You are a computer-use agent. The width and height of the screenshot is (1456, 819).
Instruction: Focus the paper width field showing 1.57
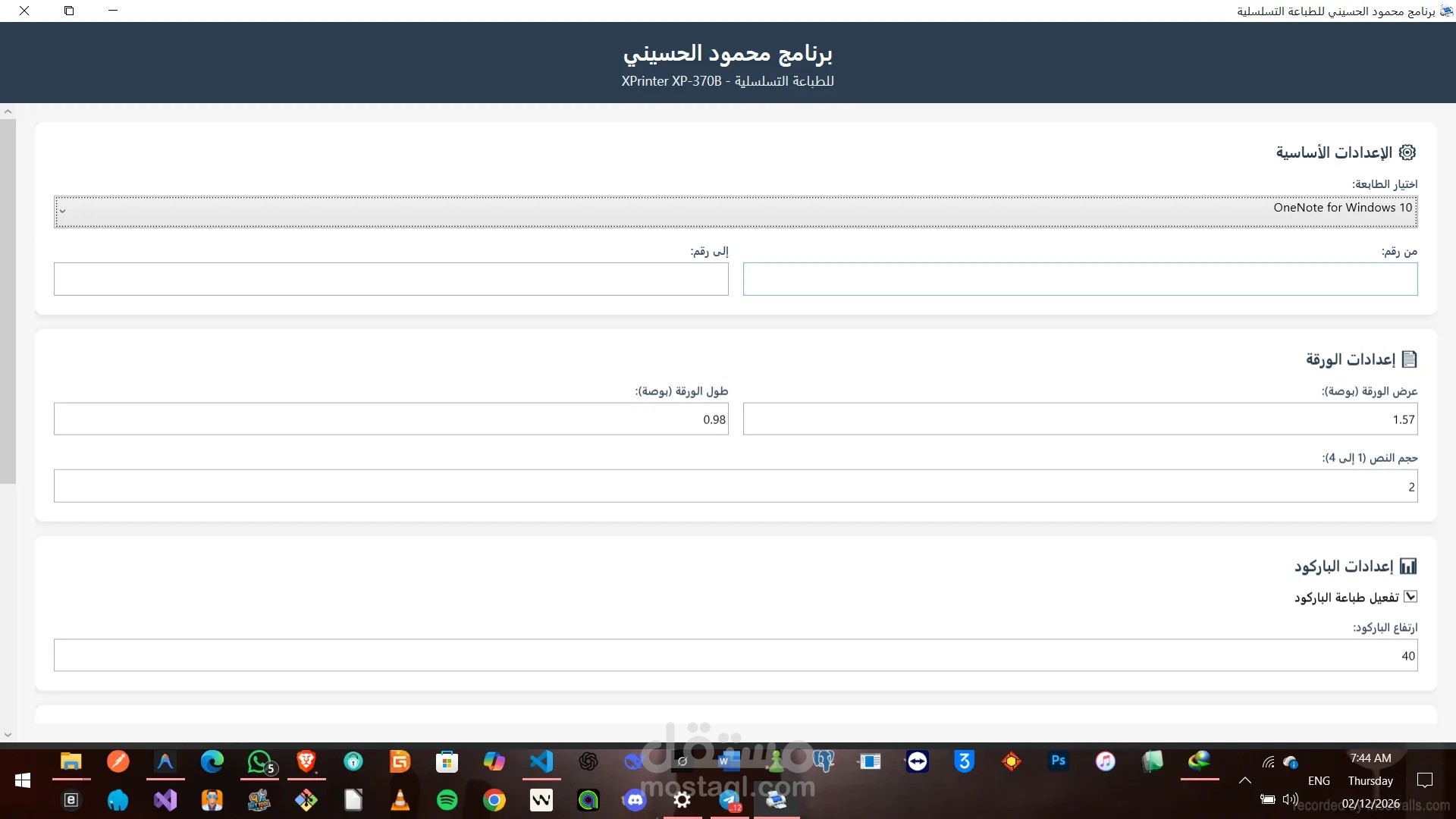(1080, 419)
